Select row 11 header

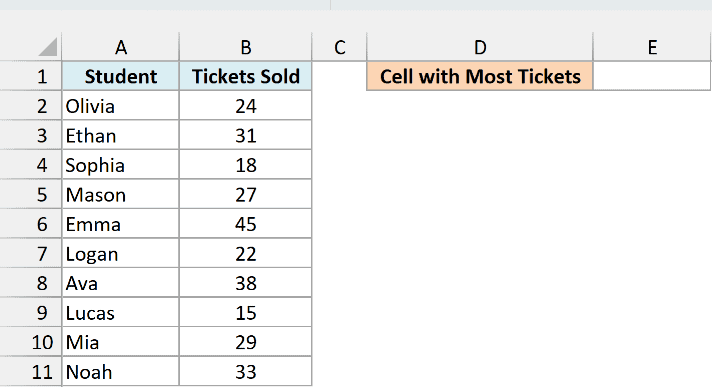click(x=30, y=372)
